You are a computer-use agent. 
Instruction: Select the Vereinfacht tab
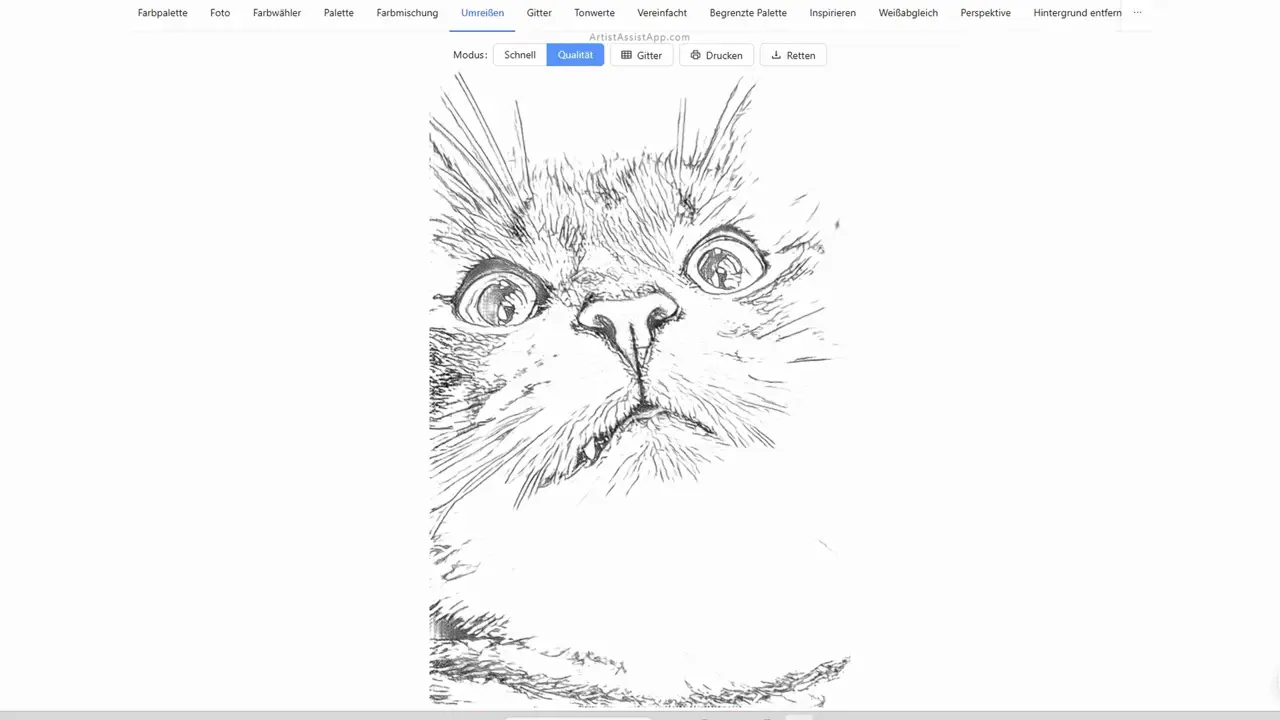pyautogui.click(x=662, y=13)
